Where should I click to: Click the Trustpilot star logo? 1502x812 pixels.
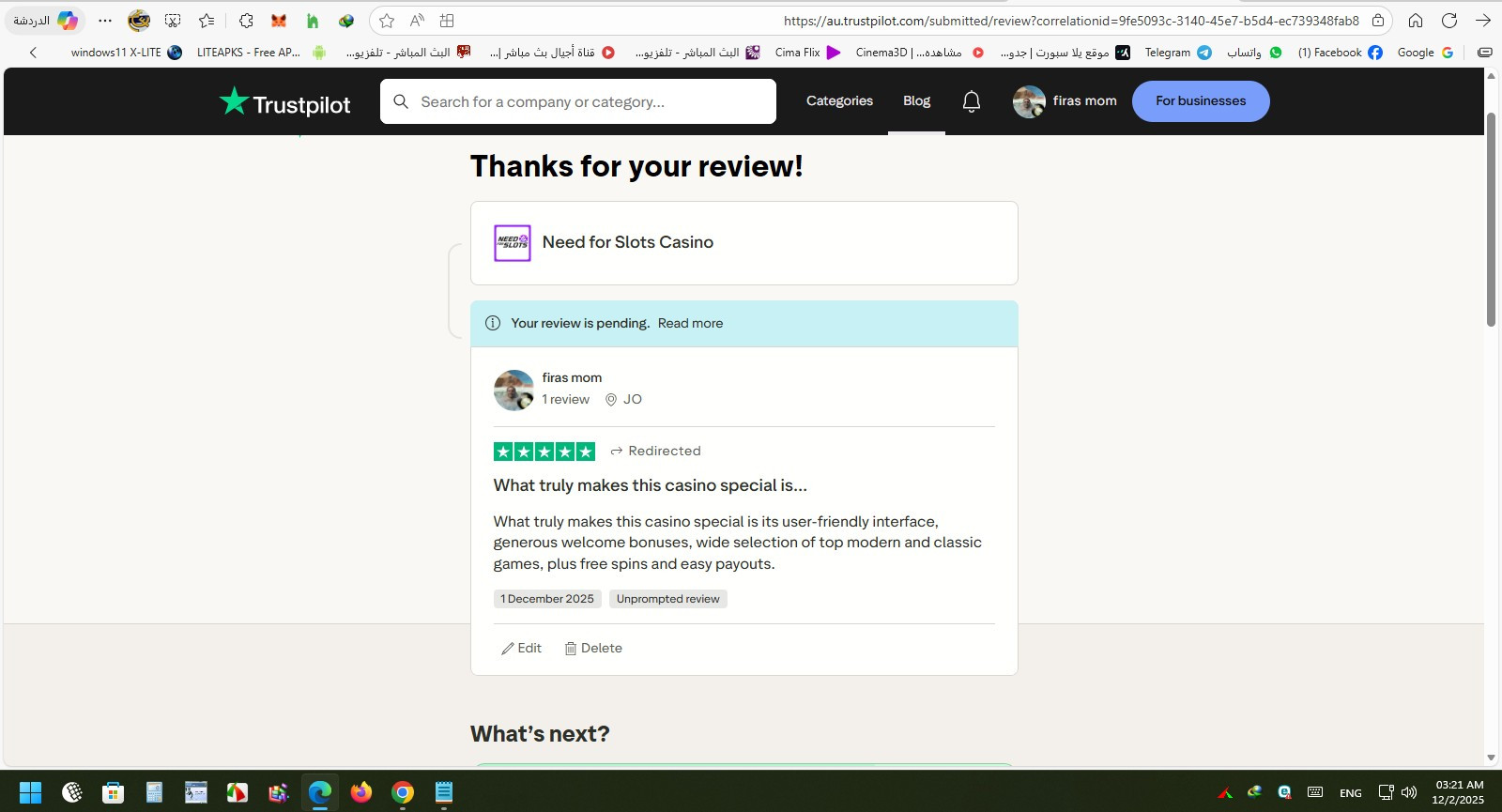pyautogui.click(x=234, y=101)
